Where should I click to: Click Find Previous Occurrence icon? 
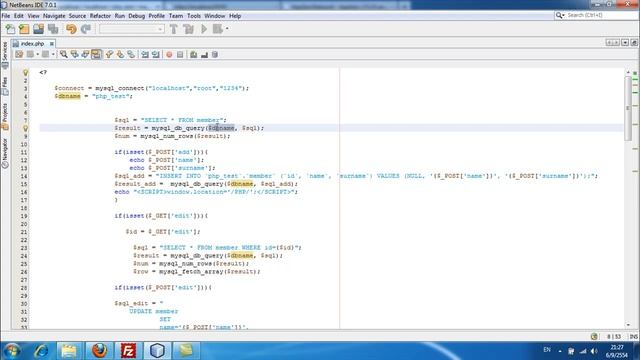click(74, 54)
